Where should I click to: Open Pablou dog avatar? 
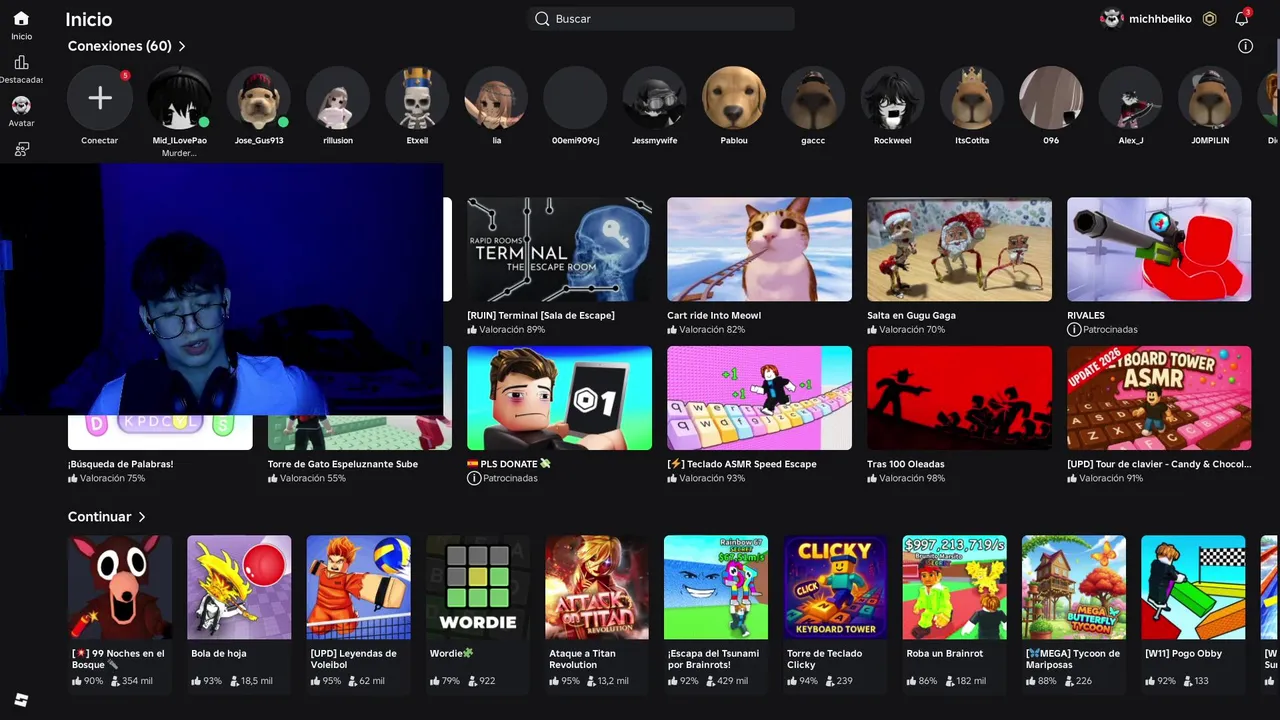pos(734,98)
